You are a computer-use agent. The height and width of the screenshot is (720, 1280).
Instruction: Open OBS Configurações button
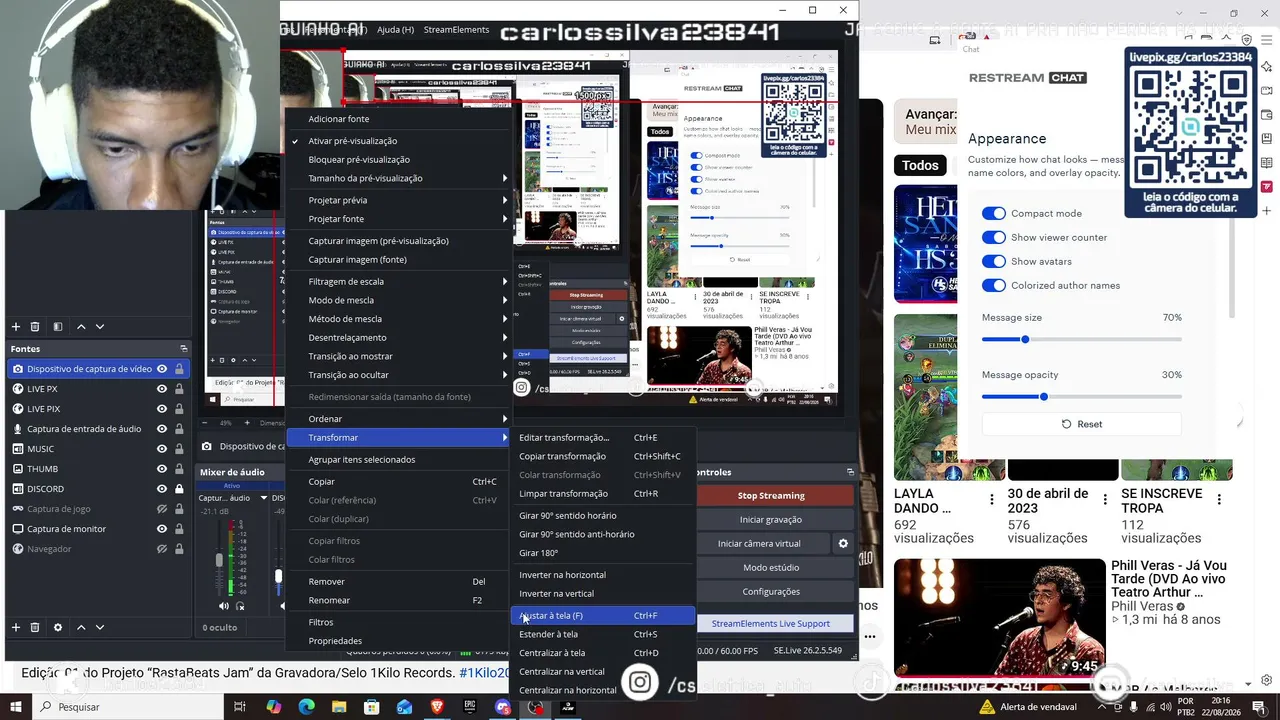tap(771, 591)
